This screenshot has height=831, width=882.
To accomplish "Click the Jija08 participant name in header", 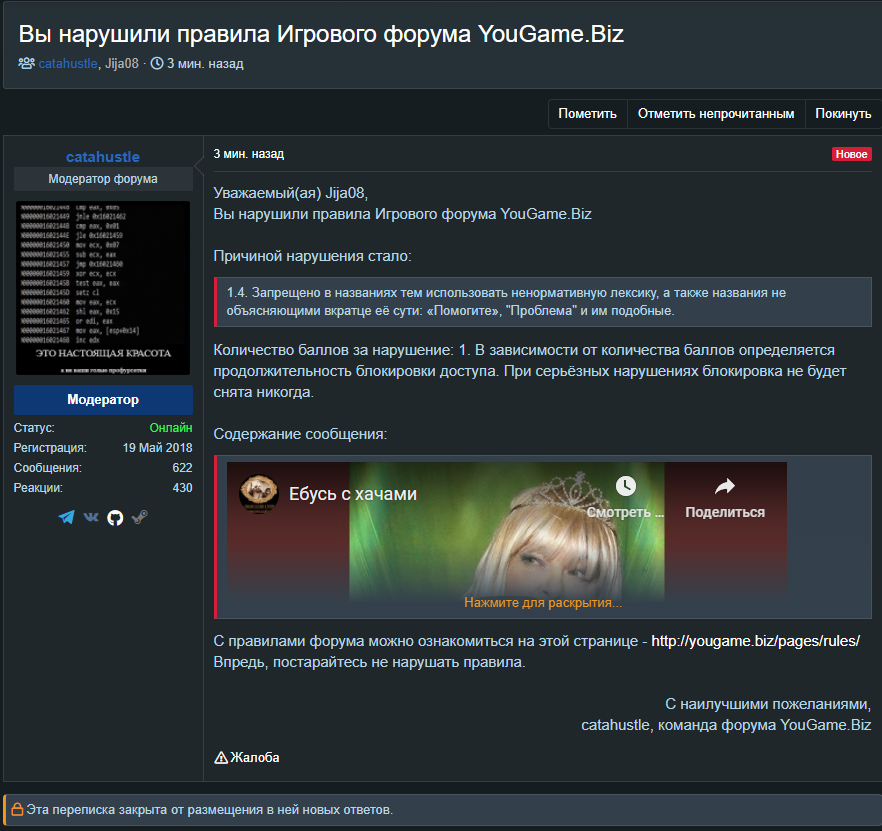I will coord(122,64).
